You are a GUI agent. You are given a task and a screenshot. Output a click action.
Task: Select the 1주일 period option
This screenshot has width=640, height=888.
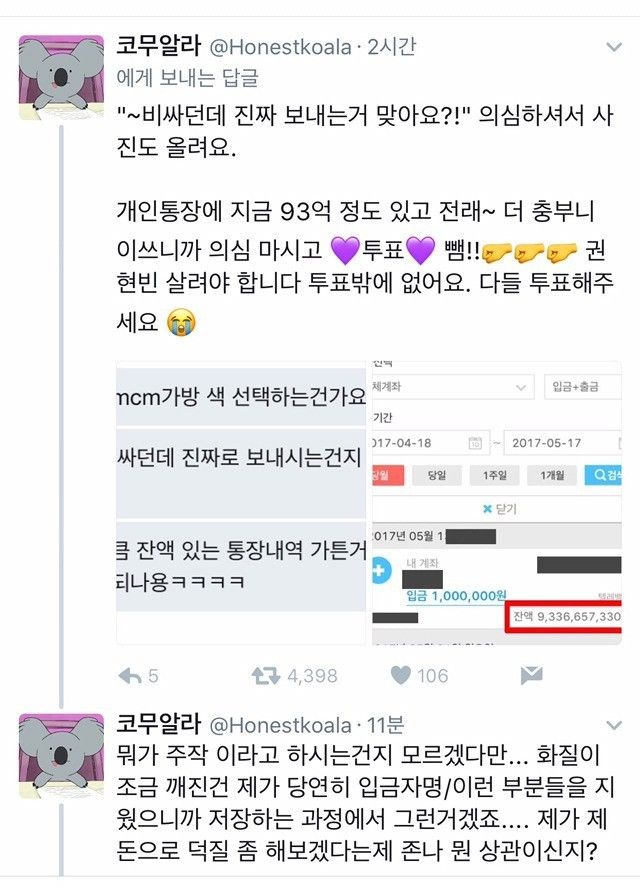coord(494,475)
